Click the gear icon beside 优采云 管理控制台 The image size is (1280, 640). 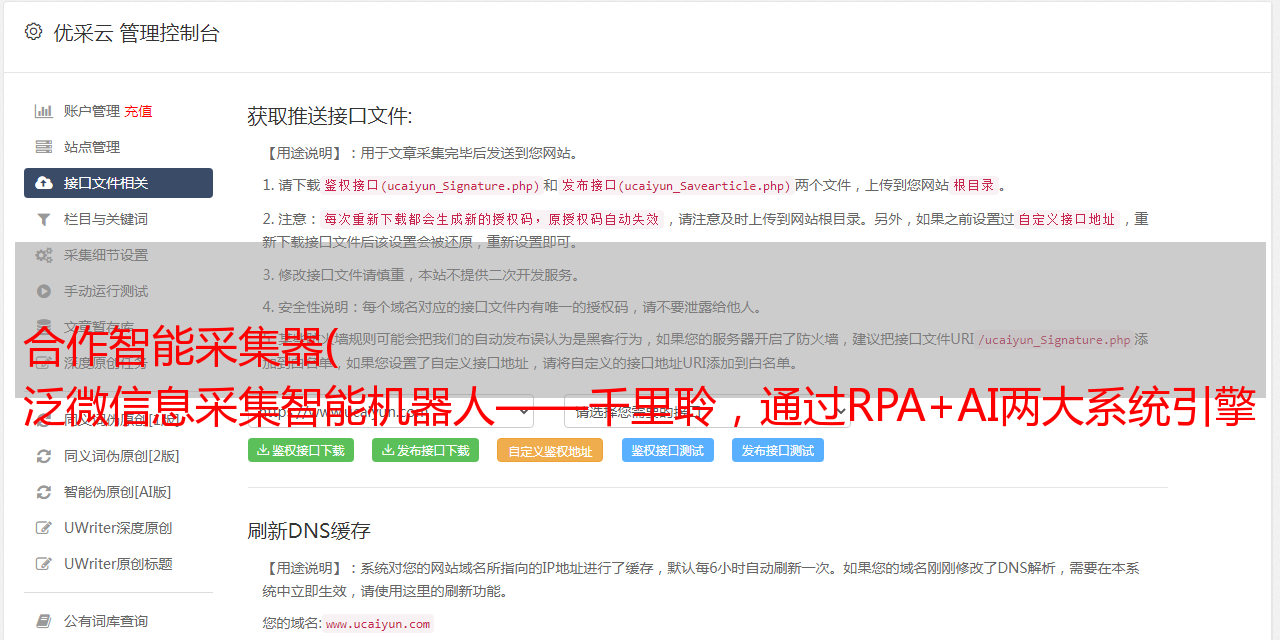[33, 32]
